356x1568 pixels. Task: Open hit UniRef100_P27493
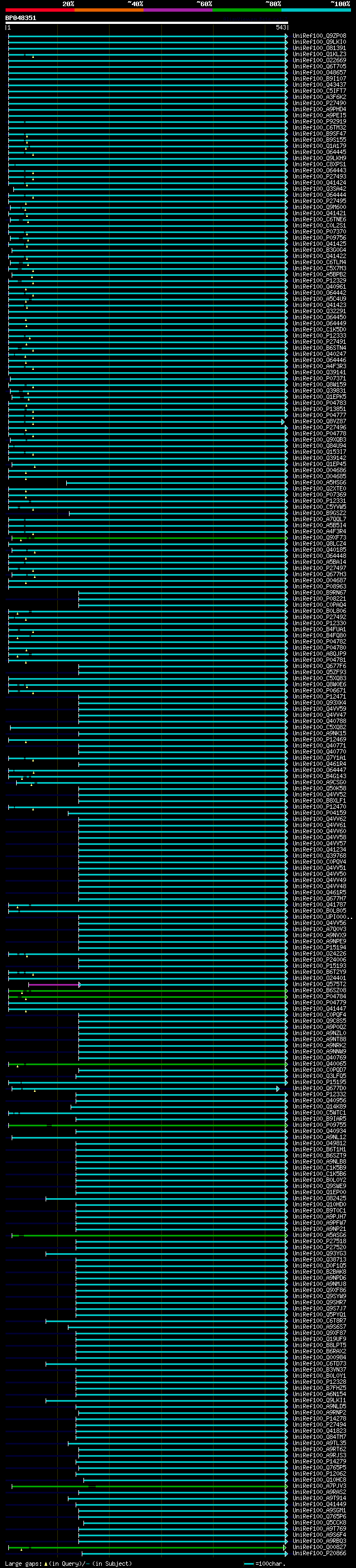[x=319, y=176]
